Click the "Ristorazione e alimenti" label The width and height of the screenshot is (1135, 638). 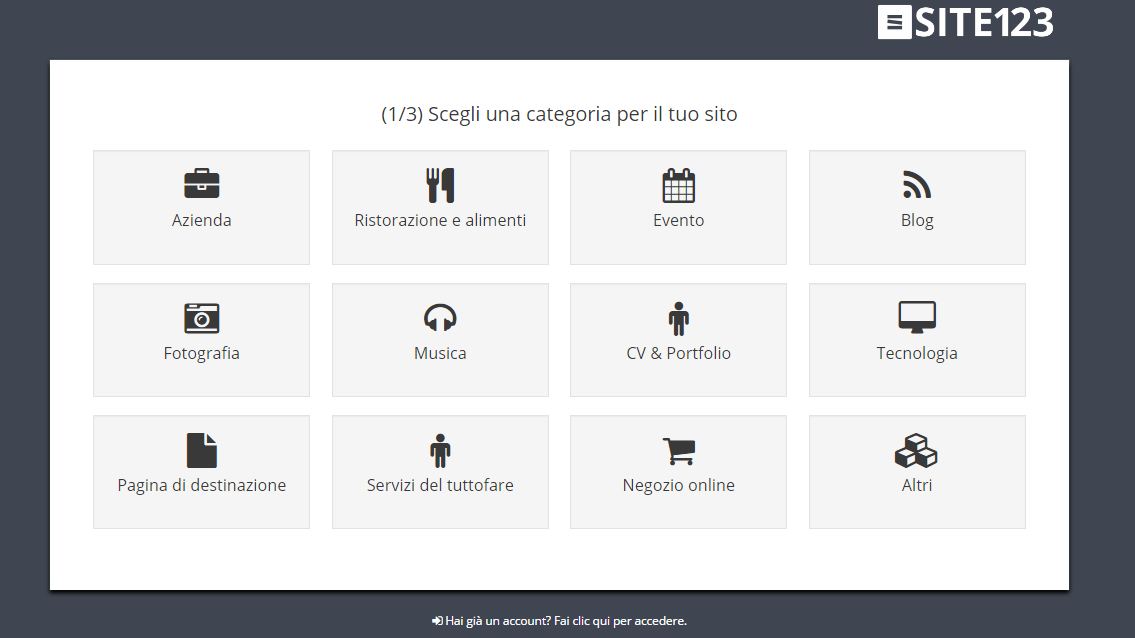tap(440, 220)
